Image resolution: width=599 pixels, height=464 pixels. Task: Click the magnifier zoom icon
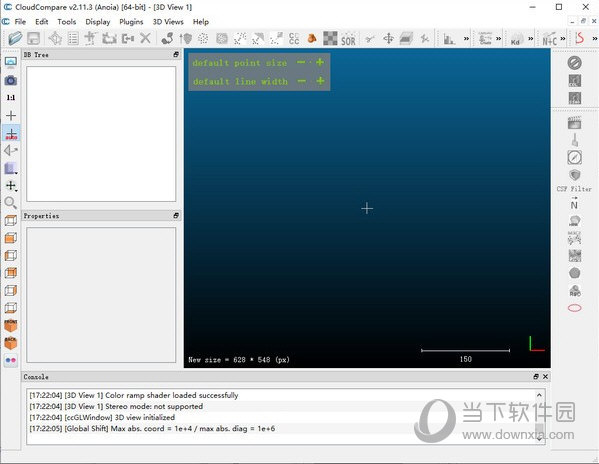point(11,203)
